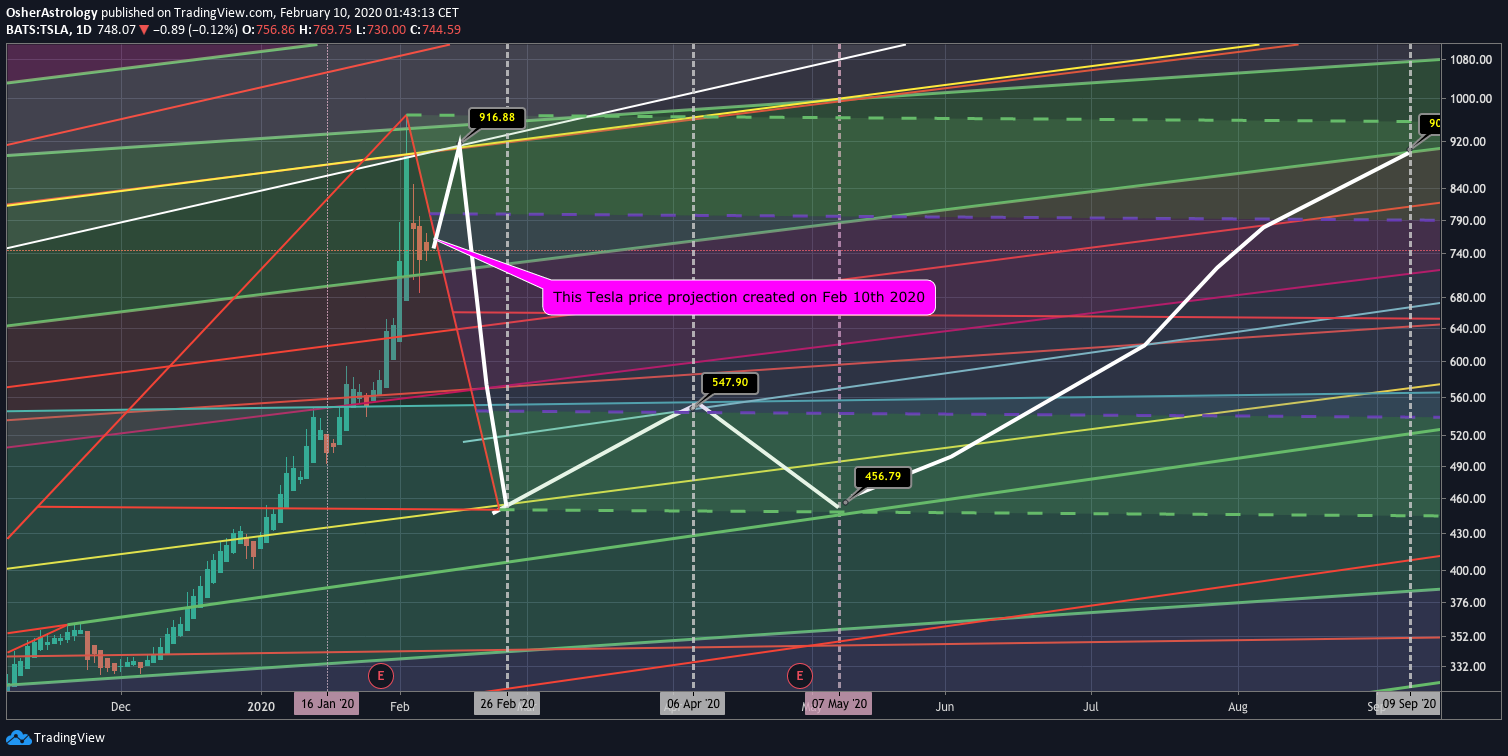Click the 680.00 price axis label
Image resolution: width=1508 pixels, height=756 pixels.
point(1470,298)
